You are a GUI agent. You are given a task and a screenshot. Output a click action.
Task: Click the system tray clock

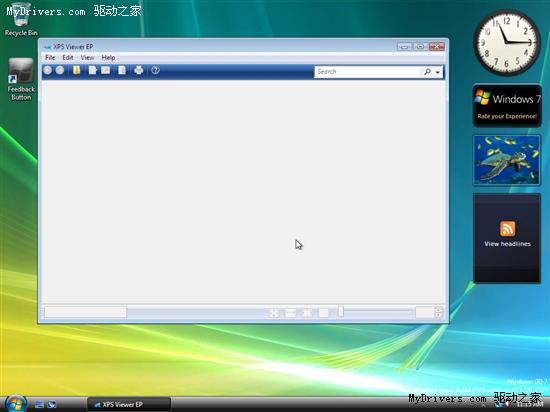(x=530, y=405)
